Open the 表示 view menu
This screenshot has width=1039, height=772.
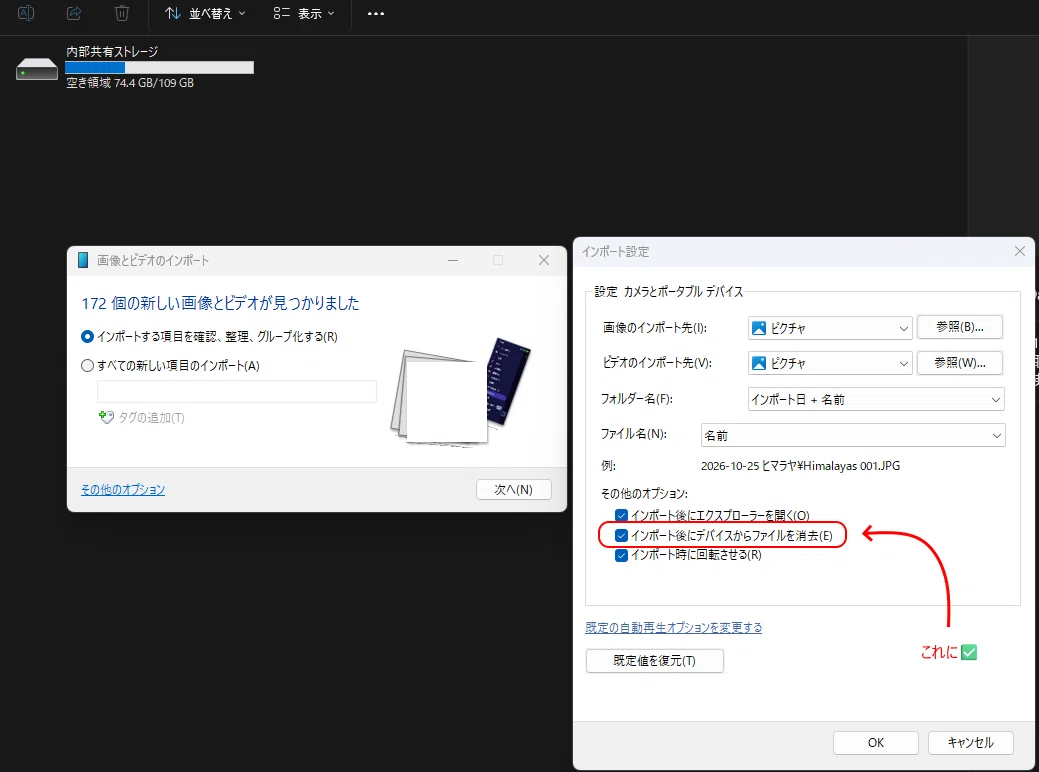coord(304,13)
